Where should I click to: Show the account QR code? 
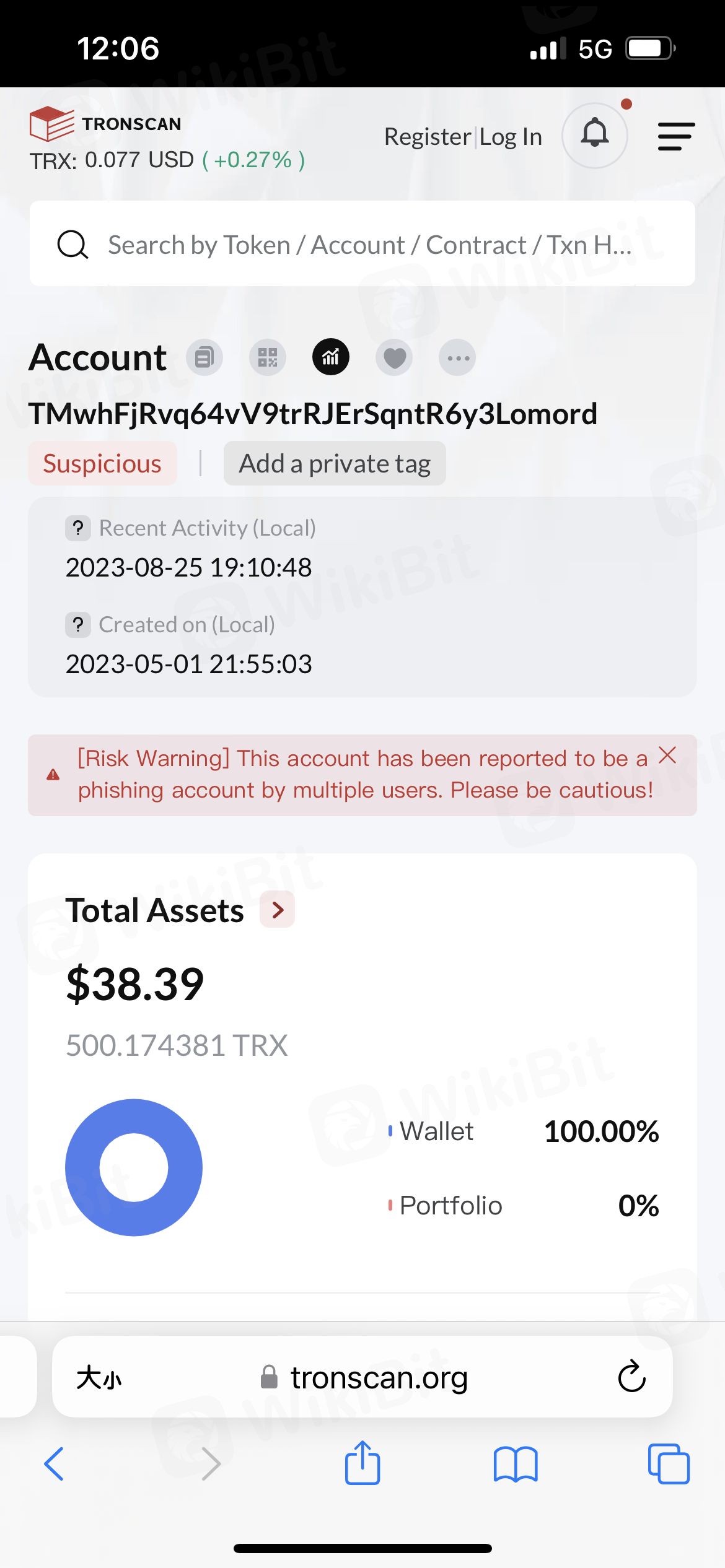pos(268,357)
